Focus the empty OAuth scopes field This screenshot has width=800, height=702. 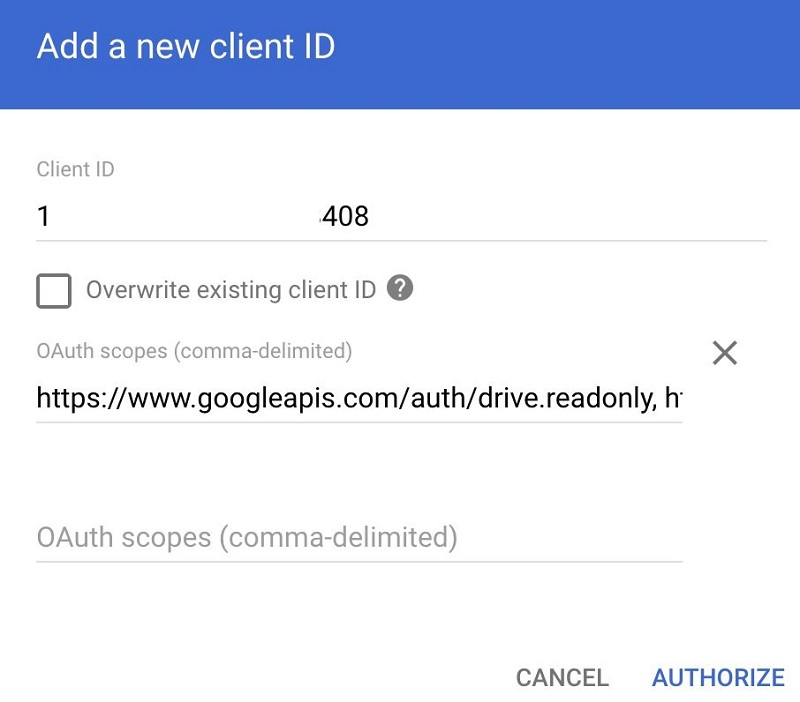click(359, 538)
